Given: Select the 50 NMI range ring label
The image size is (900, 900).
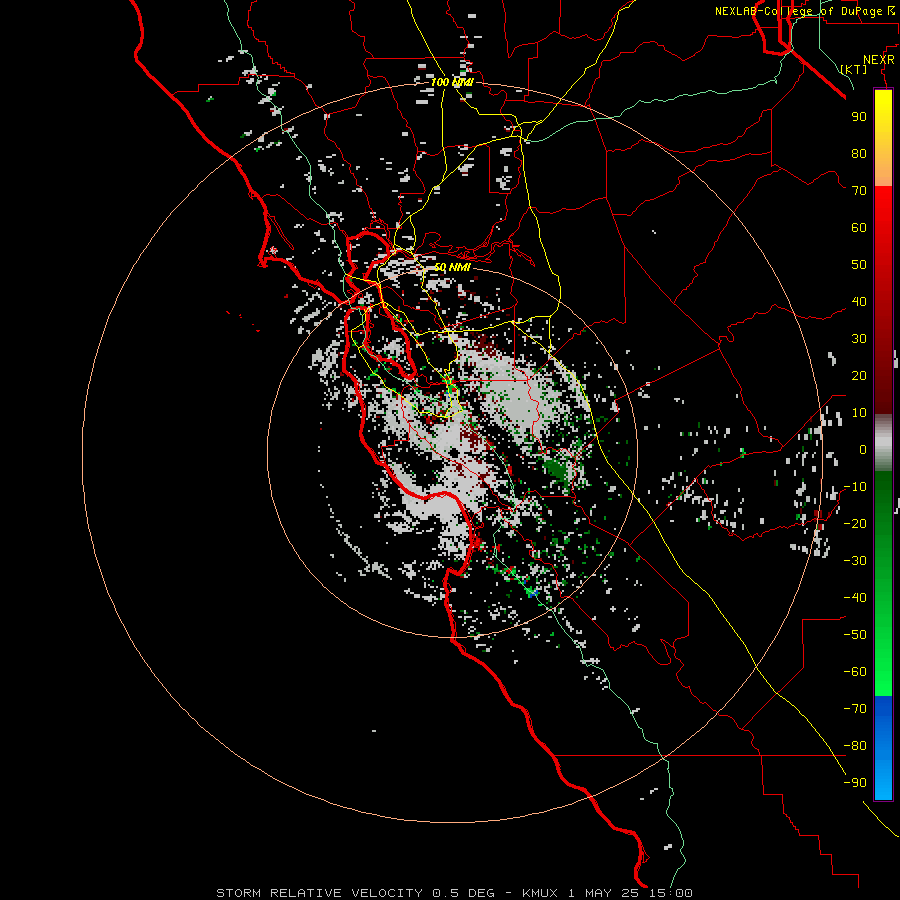Looking at the screenshot, I should (452, 267).
